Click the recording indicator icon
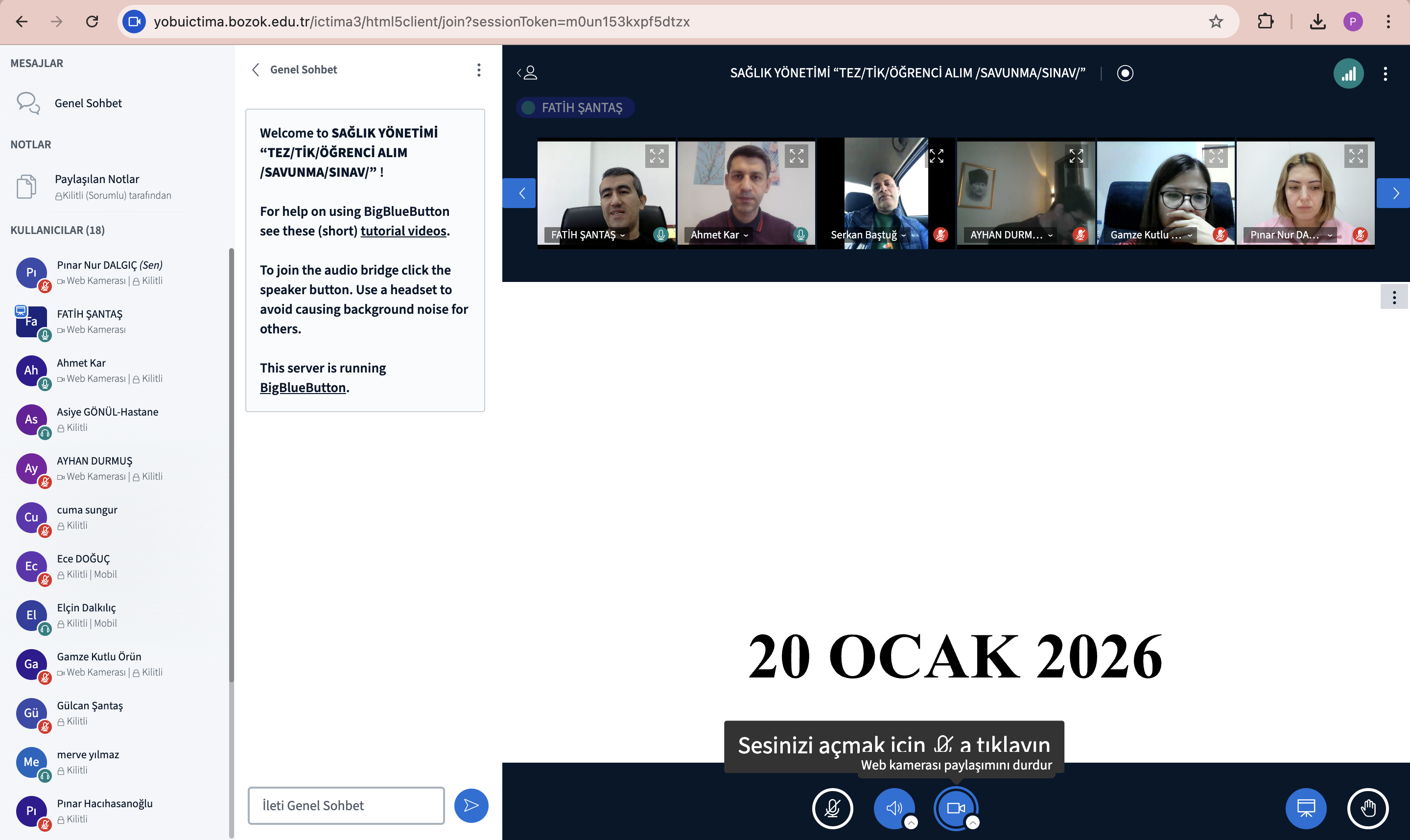1410x840 pixels. click(x=1125, y=73)
